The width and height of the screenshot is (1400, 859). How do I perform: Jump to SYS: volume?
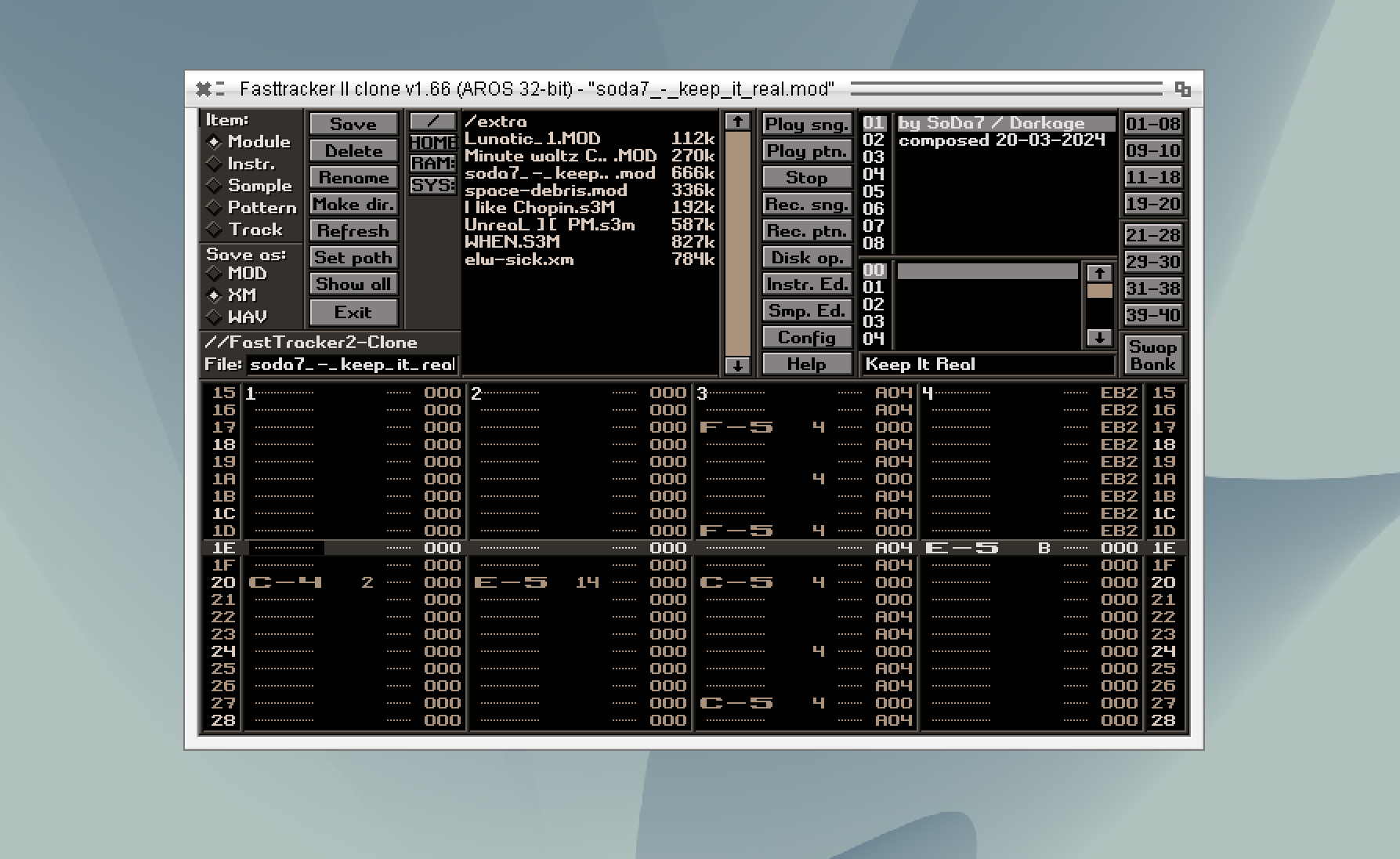tap(432, 186)
